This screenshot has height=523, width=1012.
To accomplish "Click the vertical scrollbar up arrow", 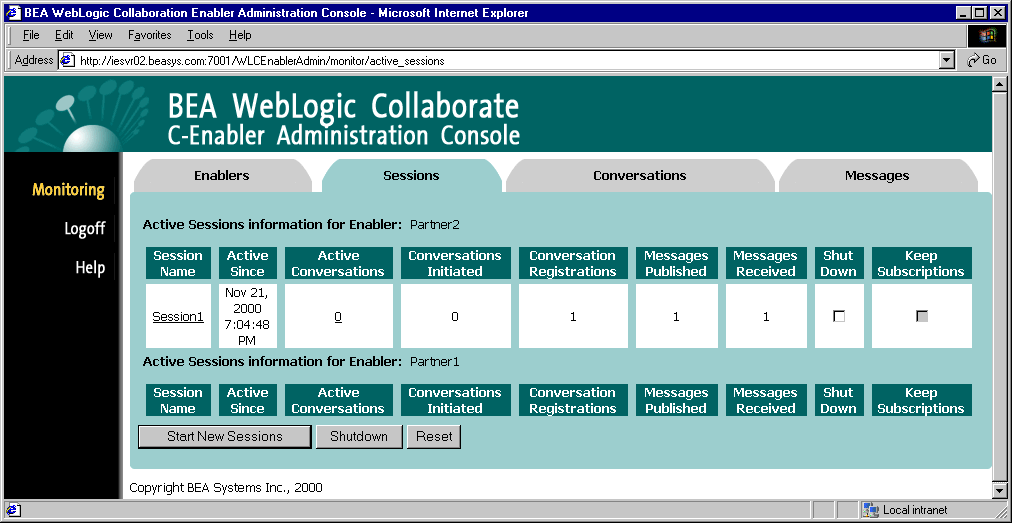I will pos(1000,85).
